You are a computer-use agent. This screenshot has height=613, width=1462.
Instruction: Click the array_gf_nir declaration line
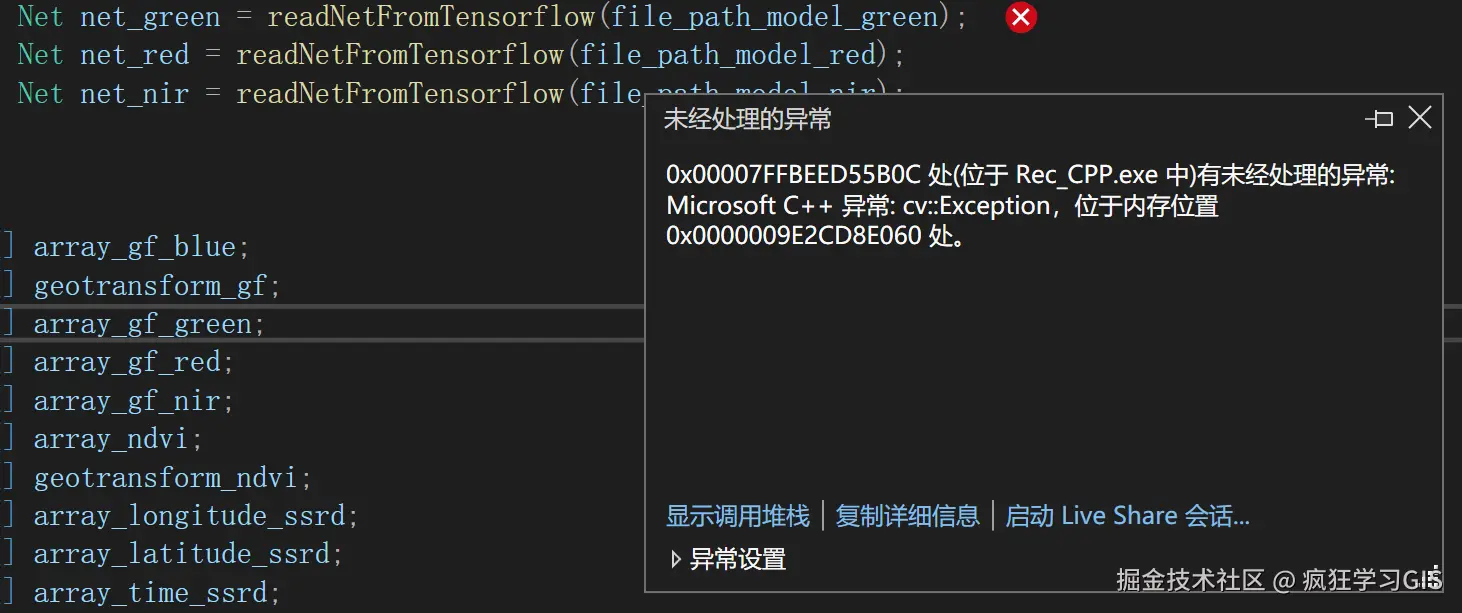[x=133, y=401]
